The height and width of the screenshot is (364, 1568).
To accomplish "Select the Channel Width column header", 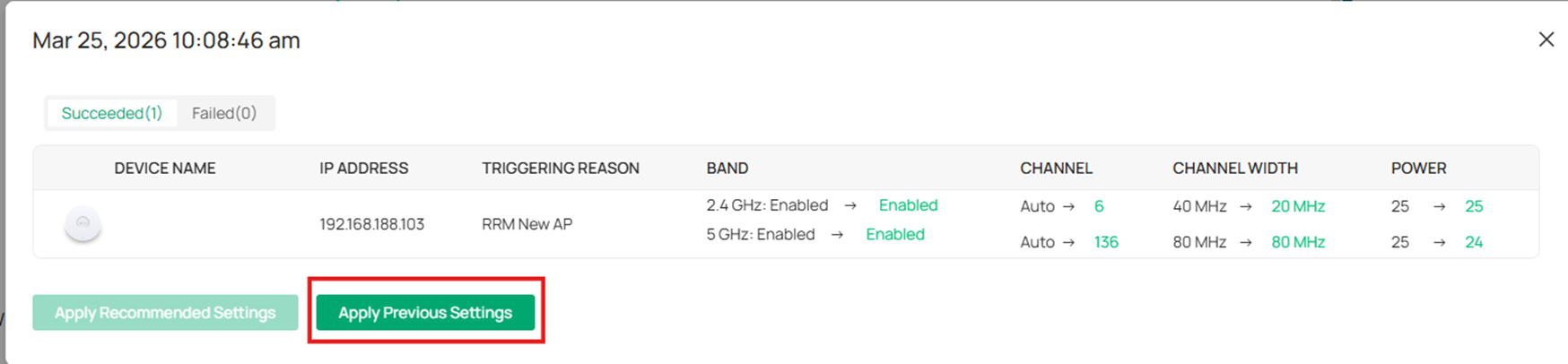I will click(1234, 168).
